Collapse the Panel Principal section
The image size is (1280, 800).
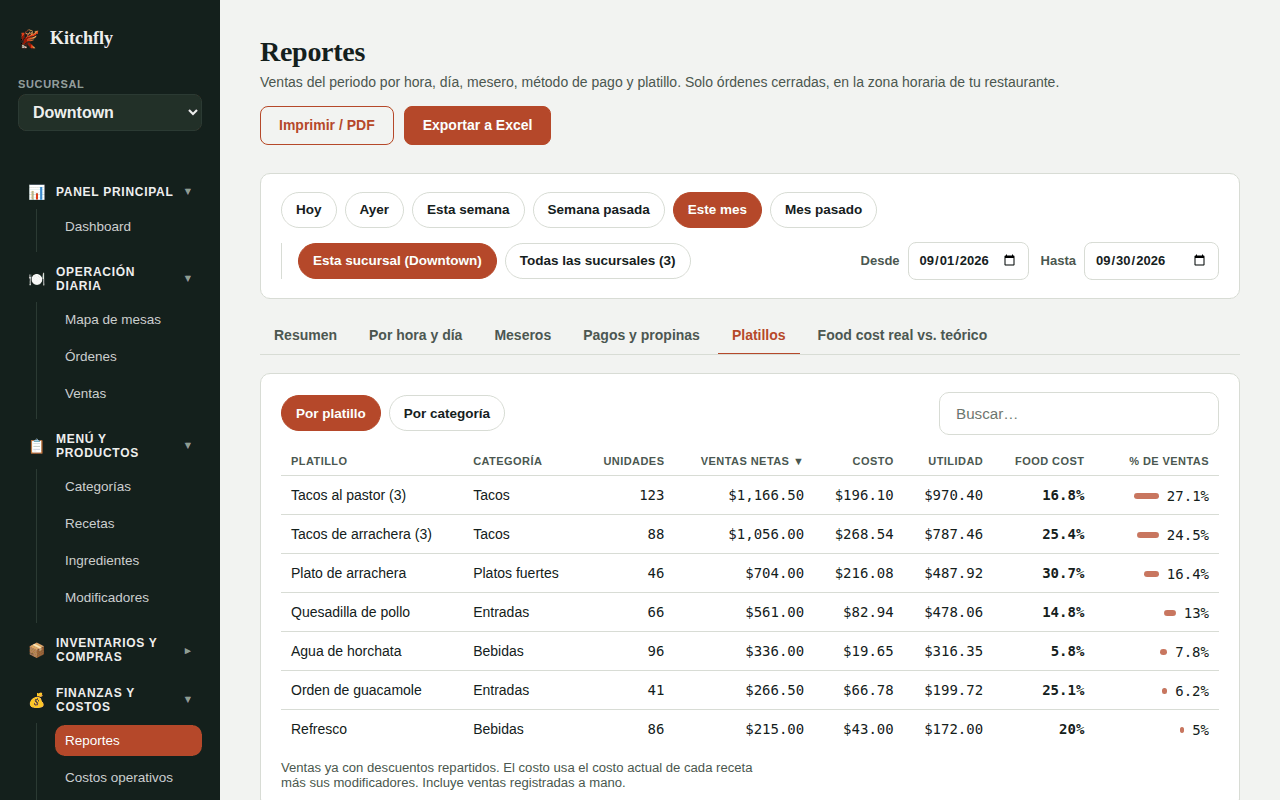(188, 192)
